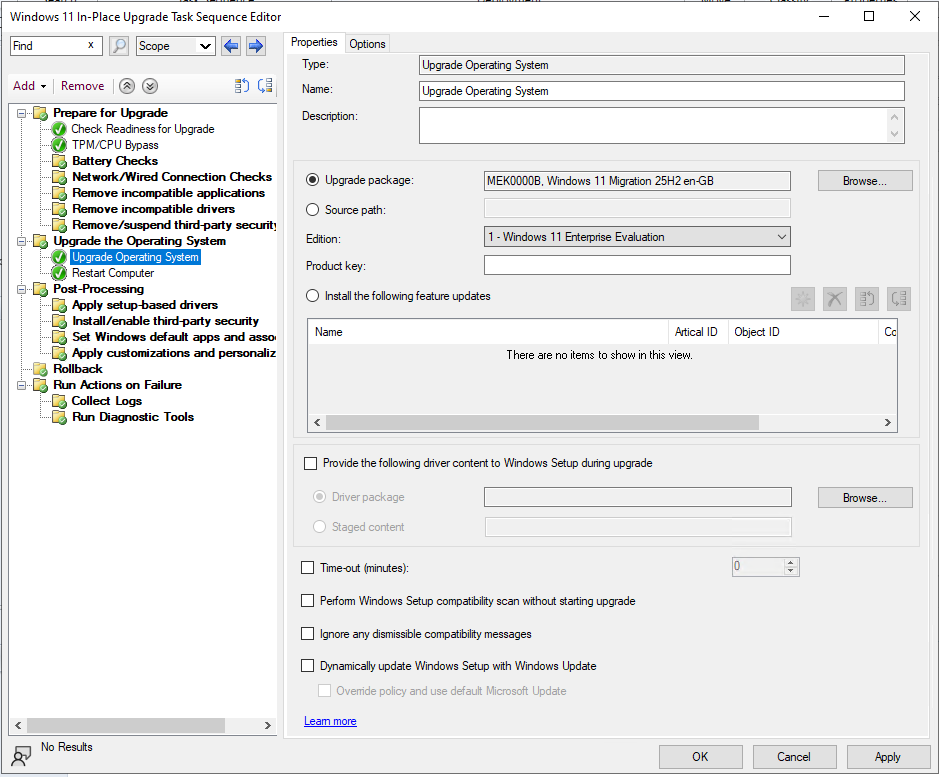Click the move-up icon in task sequence toolbar
The width and height of the screenshot is (939, 777).
pos(241,86)
